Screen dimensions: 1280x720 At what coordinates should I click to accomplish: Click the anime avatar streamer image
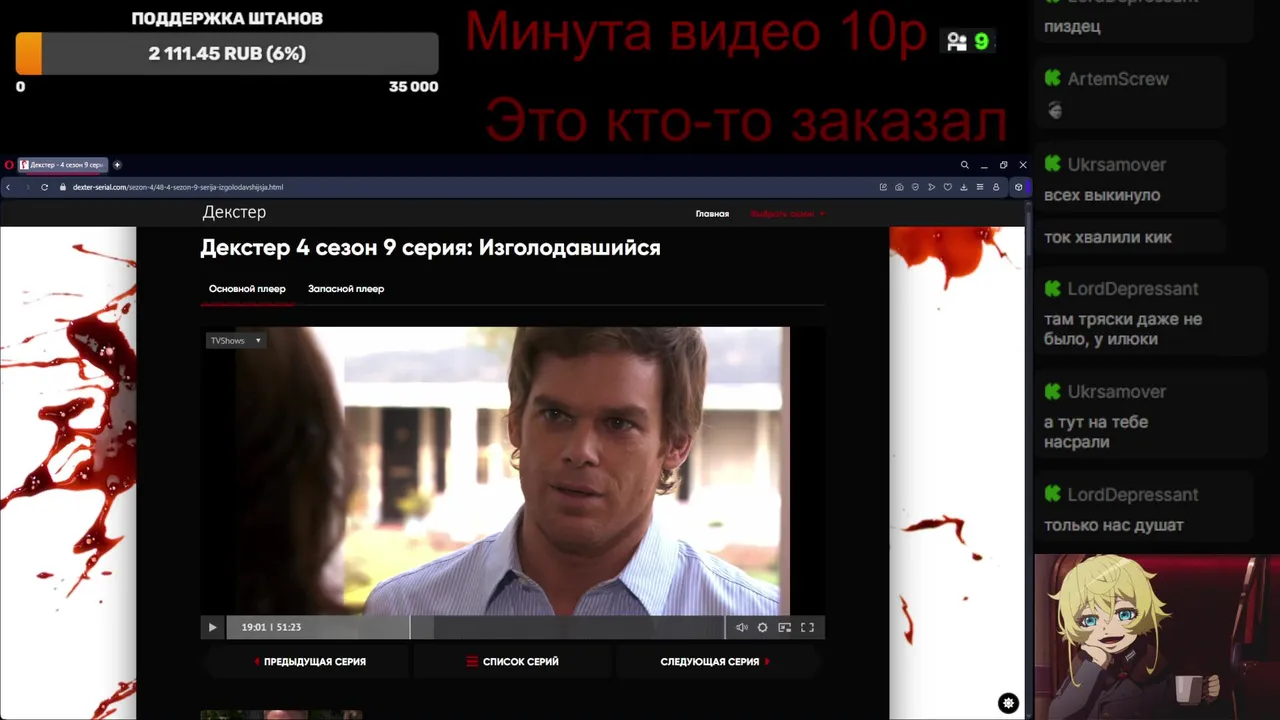(1157, 637)
